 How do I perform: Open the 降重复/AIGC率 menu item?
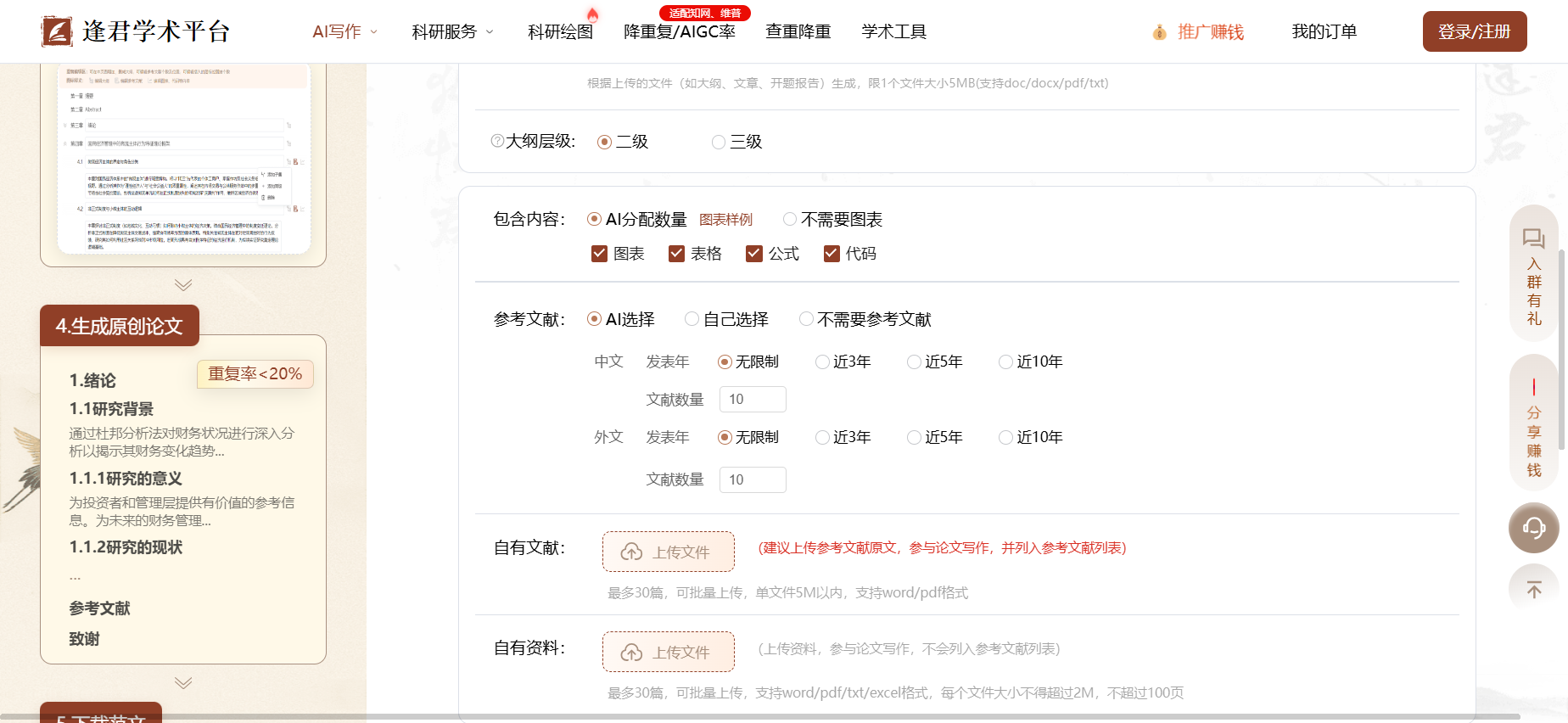click(680, 31)
